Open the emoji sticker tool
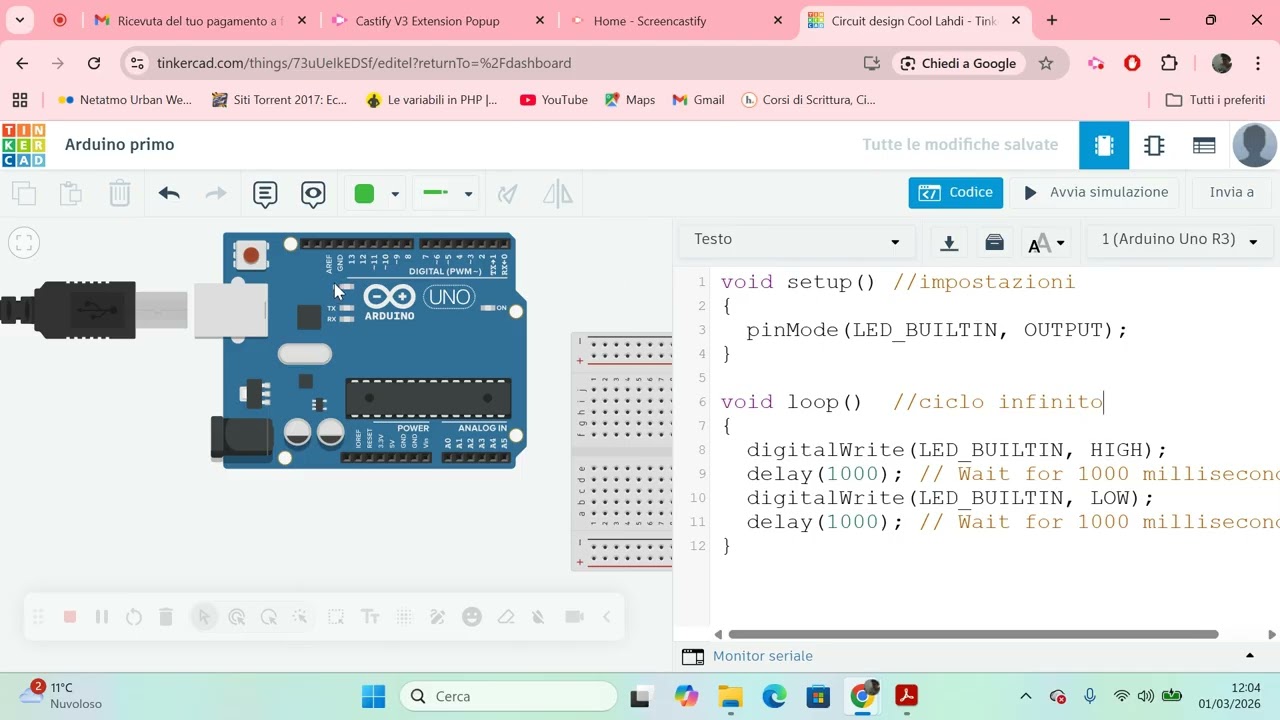Image resolution: width=1280 pixels, height=720 pixels. pos(472,617)
